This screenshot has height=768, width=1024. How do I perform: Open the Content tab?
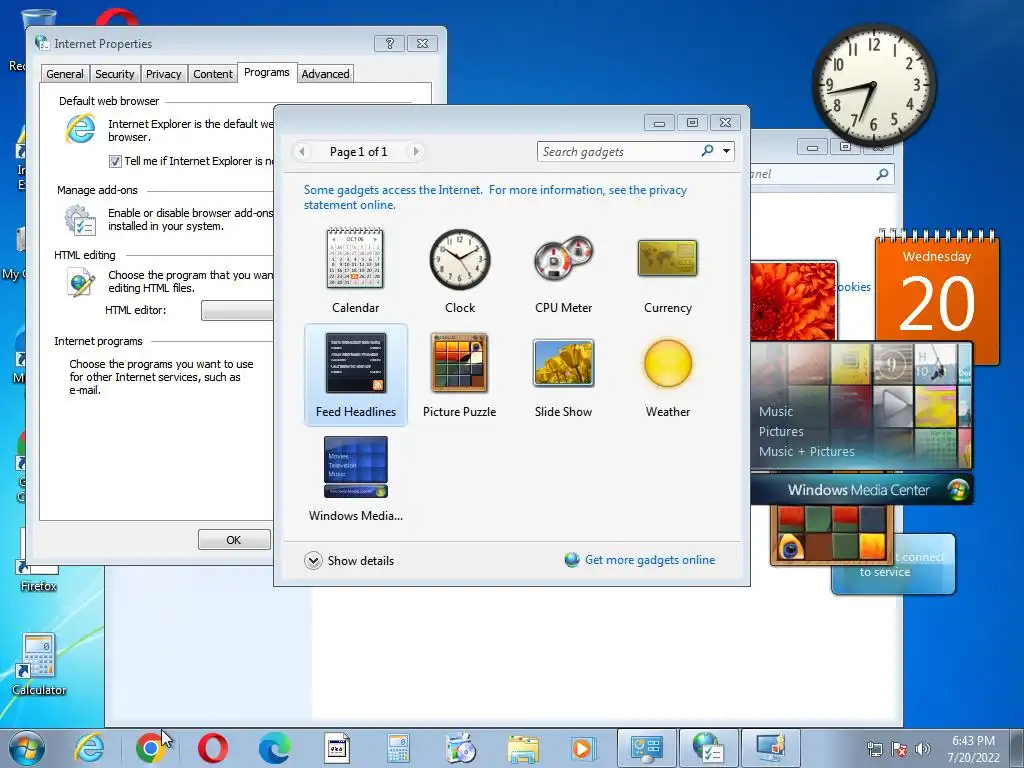coord(212,74)
